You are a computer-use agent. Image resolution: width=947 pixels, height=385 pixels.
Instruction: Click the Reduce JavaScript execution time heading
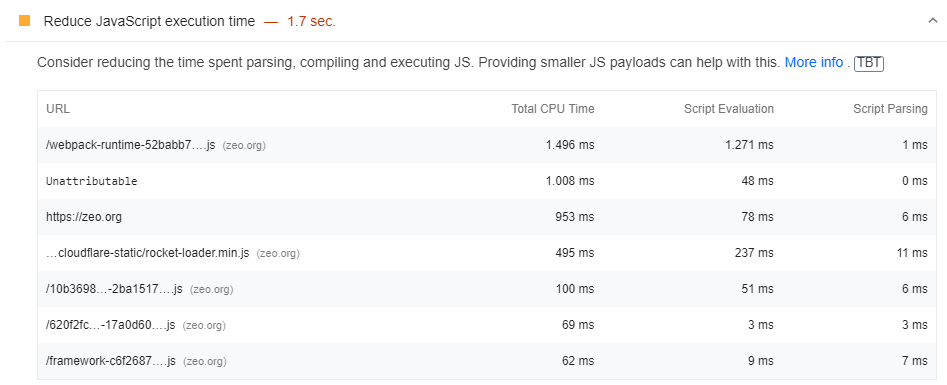pos(149,22)
